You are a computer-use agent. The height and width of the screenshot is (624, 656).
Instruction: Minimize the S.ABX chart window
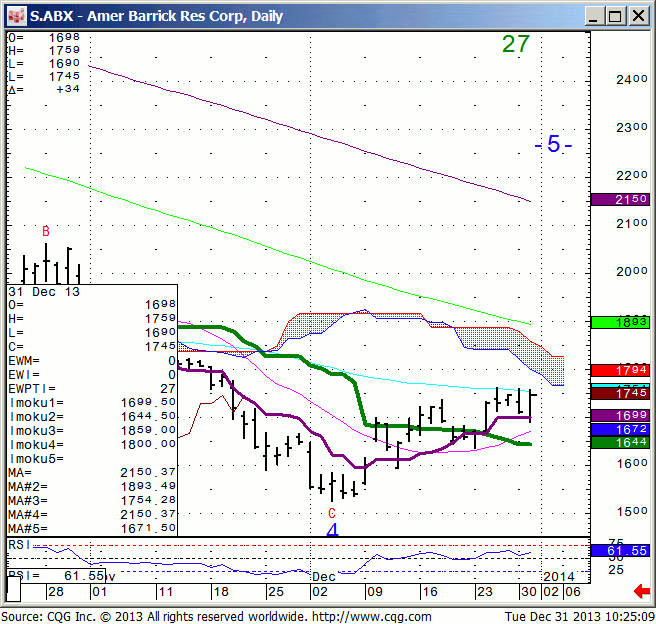point(594,16)
